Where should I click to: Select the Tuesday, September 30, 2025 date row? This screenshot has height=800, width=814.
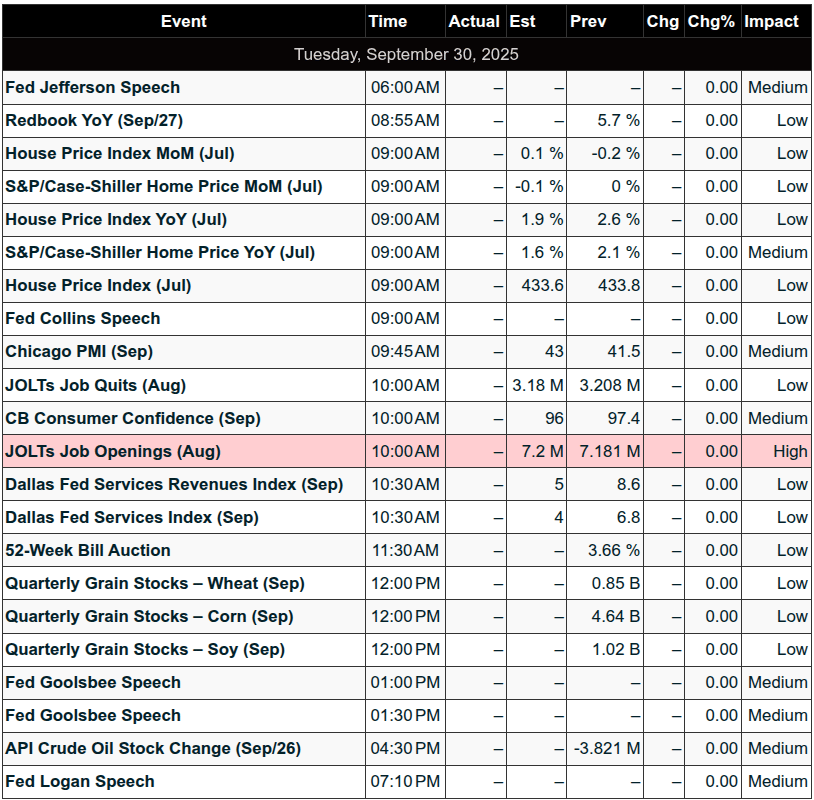coord(406,54)
